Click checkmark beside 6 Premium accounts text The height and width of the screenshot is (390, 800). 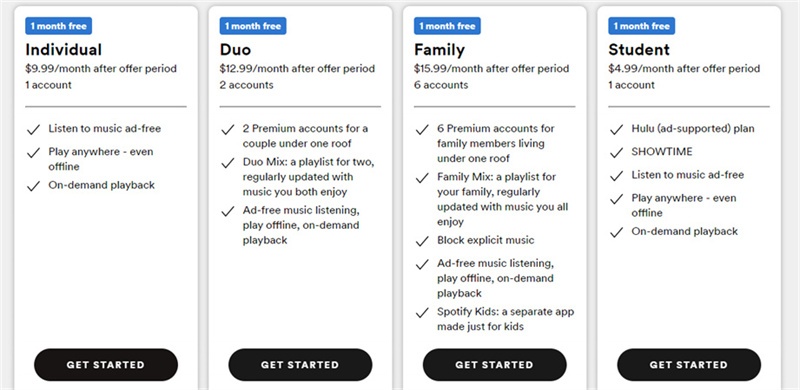pos(422,130)
